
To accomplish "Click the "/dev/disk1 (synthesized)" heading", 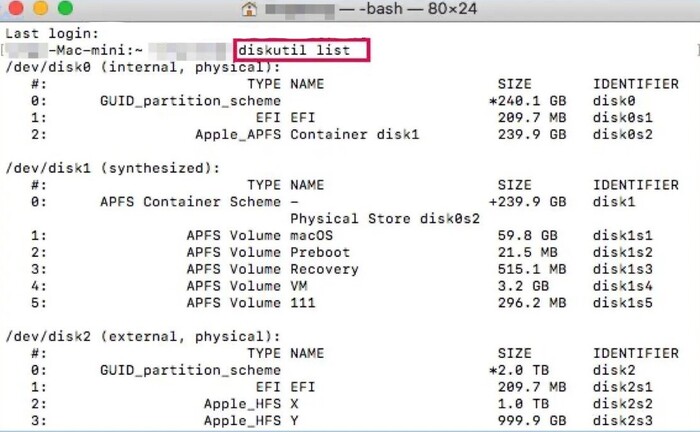I will (x=112, y=168).
